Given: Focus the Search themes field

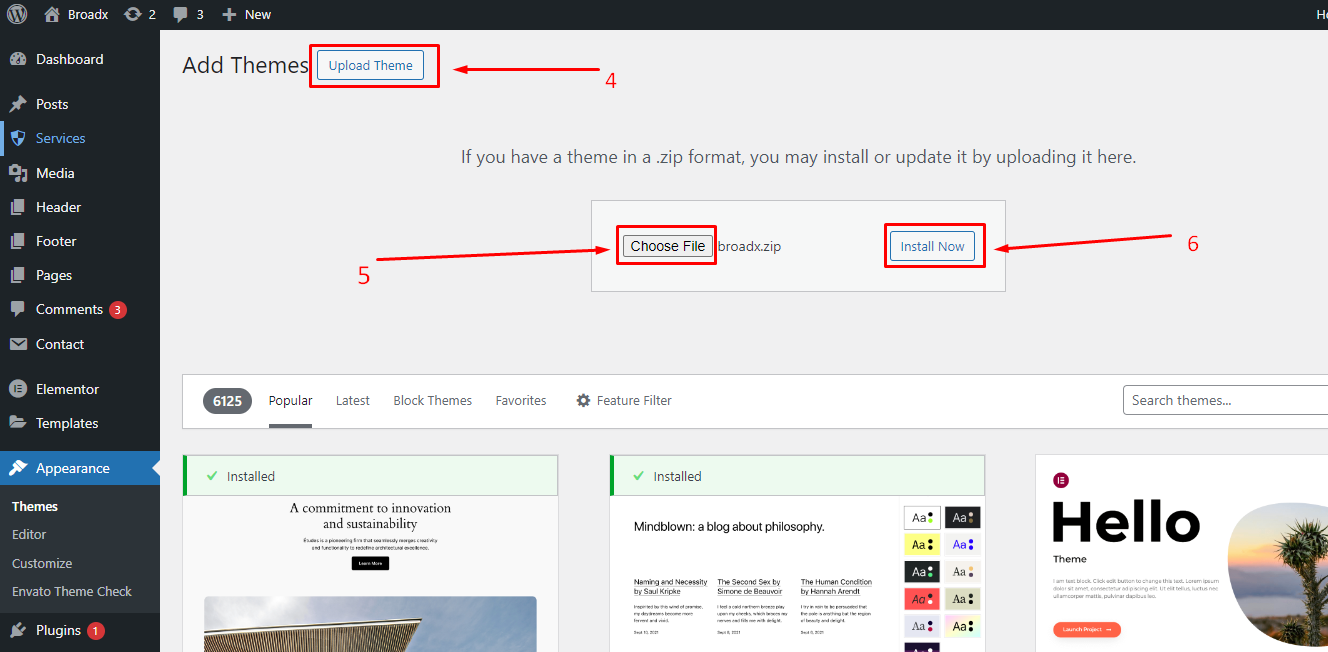Looking at the screenshot, I should (x=1226, y=400).
